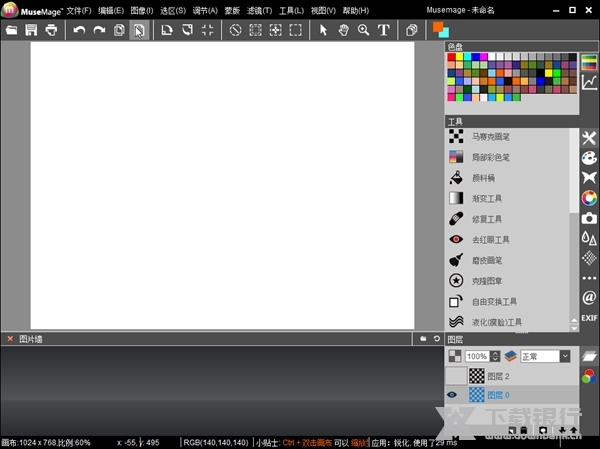Select the 图层 2 layer row
600x449 pixels.
click(520, 376)
